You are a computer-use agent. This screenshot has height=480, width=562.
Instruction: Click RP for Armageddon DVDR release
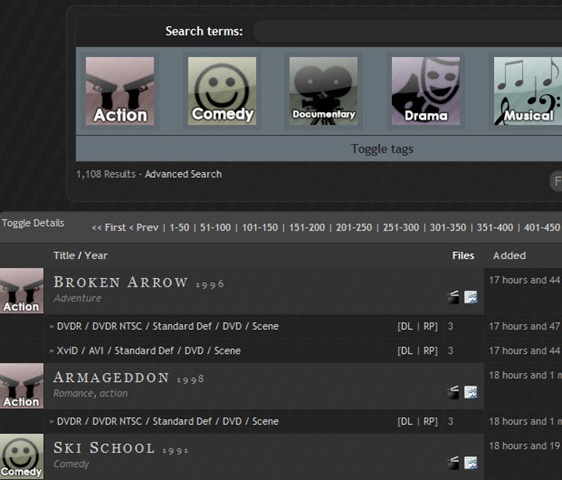coord(429,421)
